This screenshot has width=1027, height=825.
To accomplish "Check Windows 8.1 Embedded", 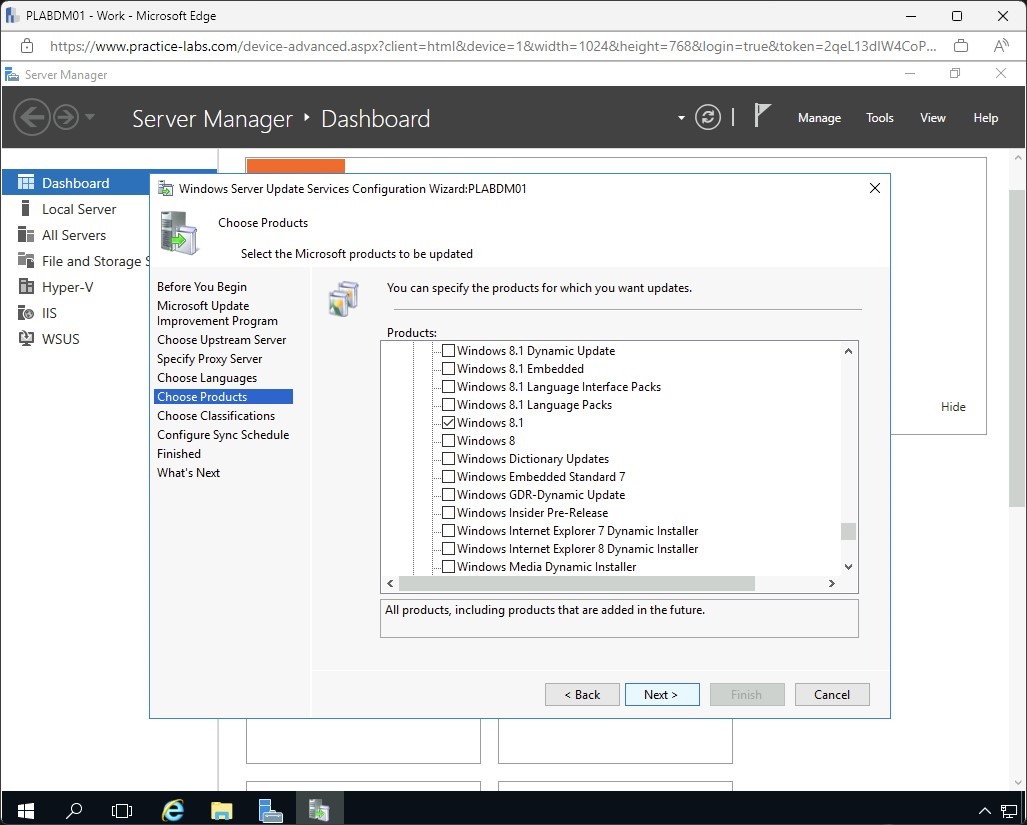I will point(449,369).
